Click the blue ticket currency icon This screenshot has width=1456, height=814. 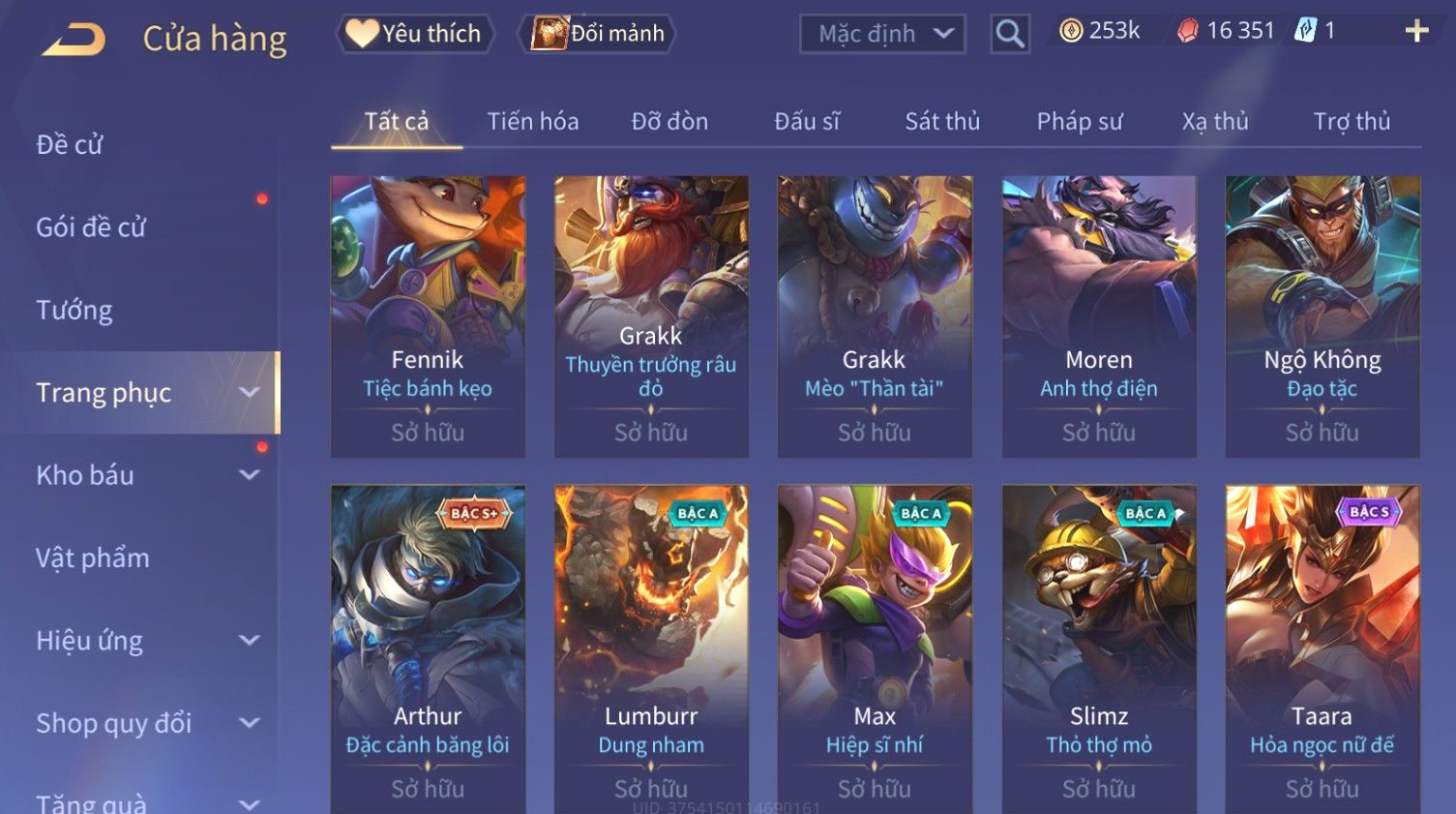click(x=1305, y=31)
